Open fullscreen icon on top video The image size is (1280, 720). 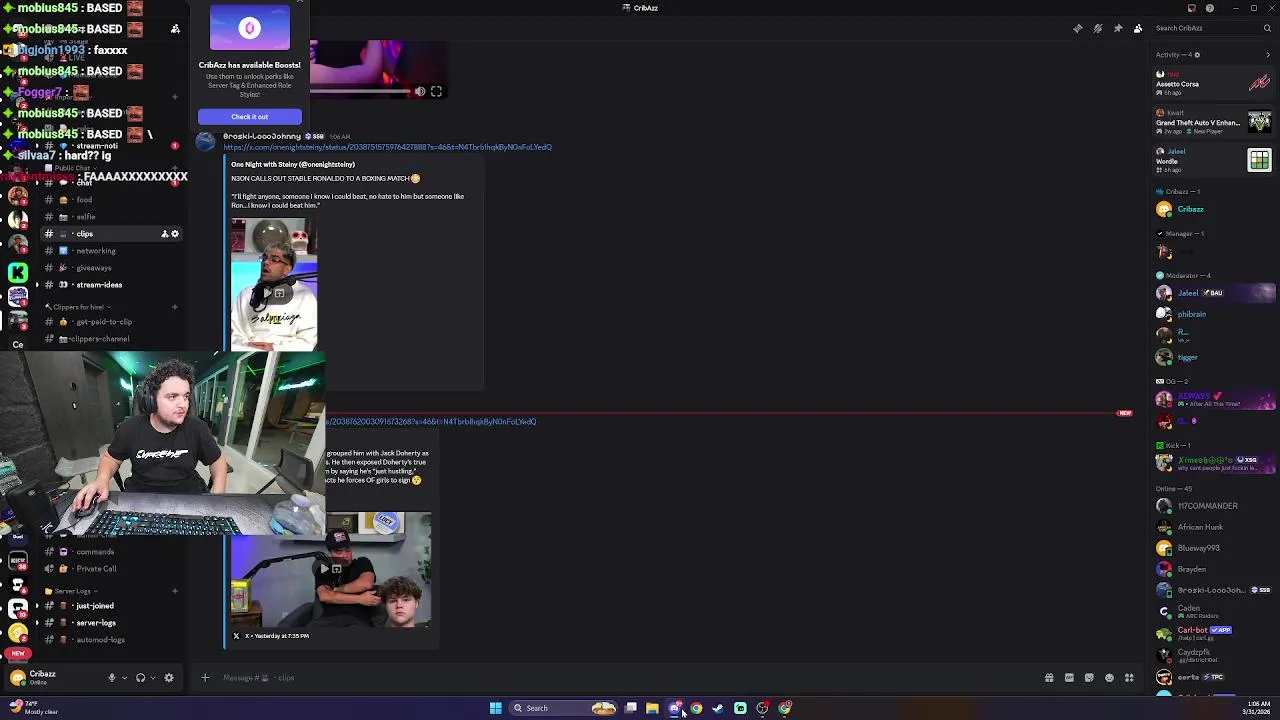[436, 91]
